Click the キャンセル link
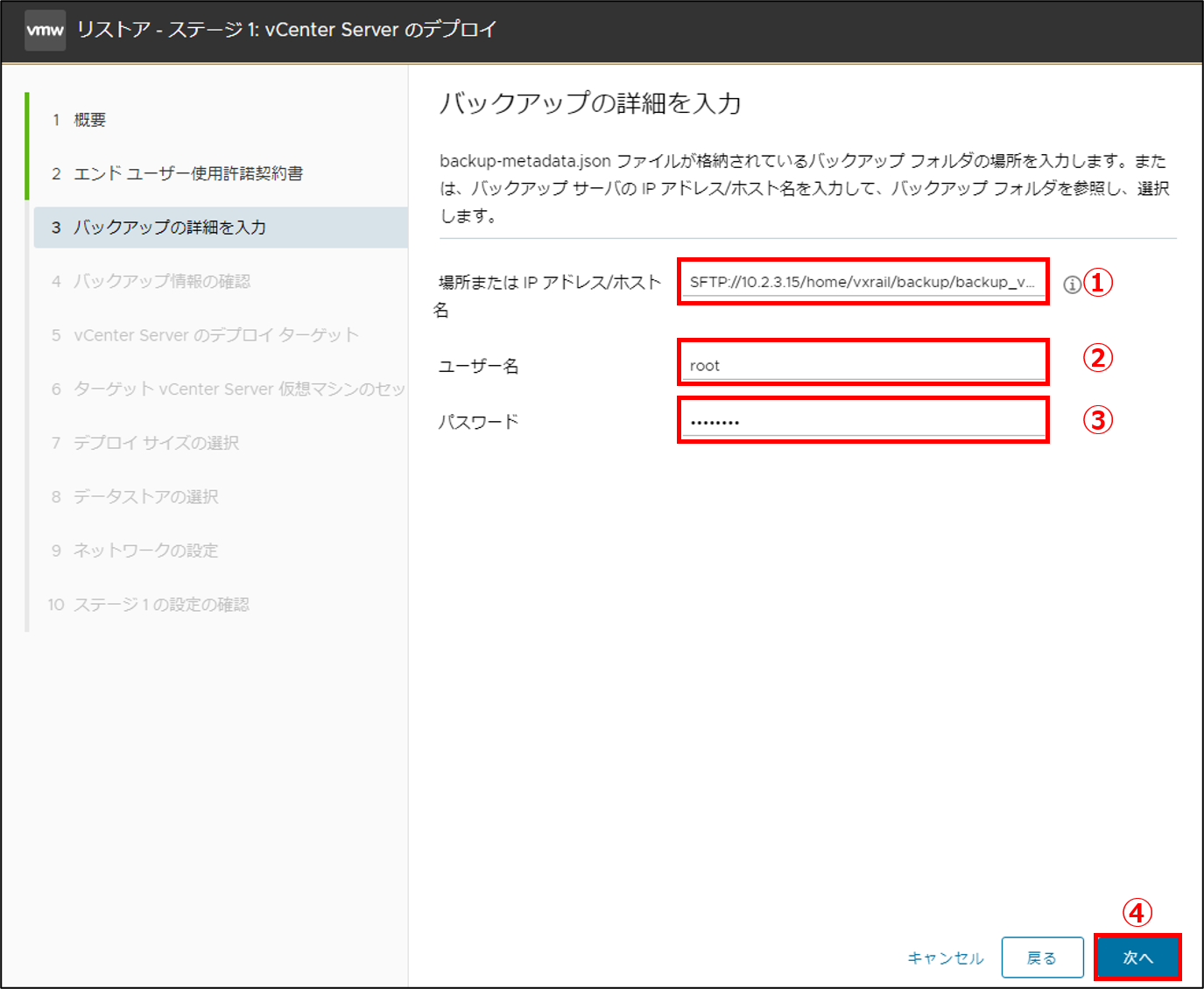This screenshot has width=1204, height=989. click(946, 957)
